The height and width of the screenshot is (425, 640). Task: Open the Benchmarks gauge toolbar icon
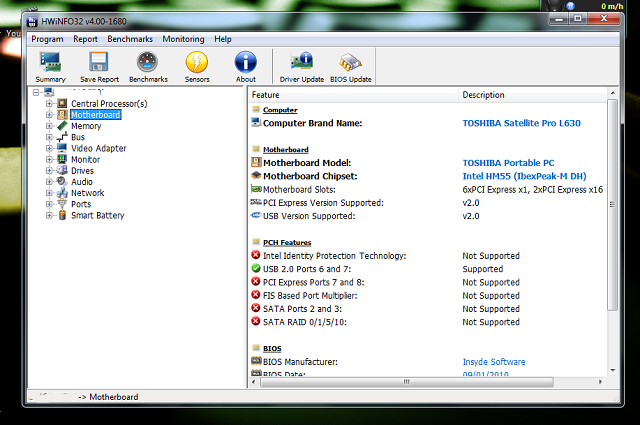coord(148,62)
